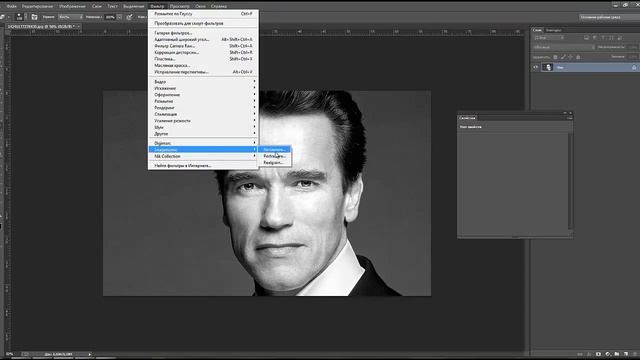Choose Масляная краска filter
This screenshot has width=640, height=360.
203,65
